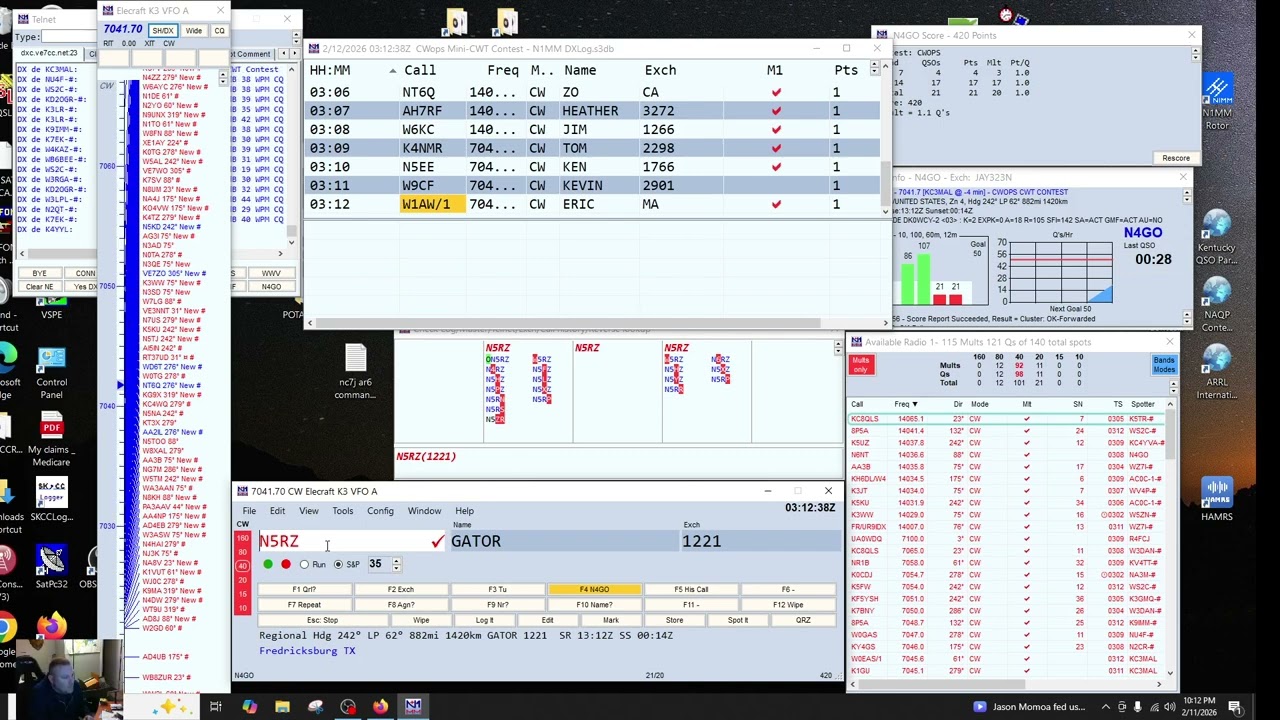Select the Run radio button
Viewport: 1280px width, 720px height.
click(304, 564)
